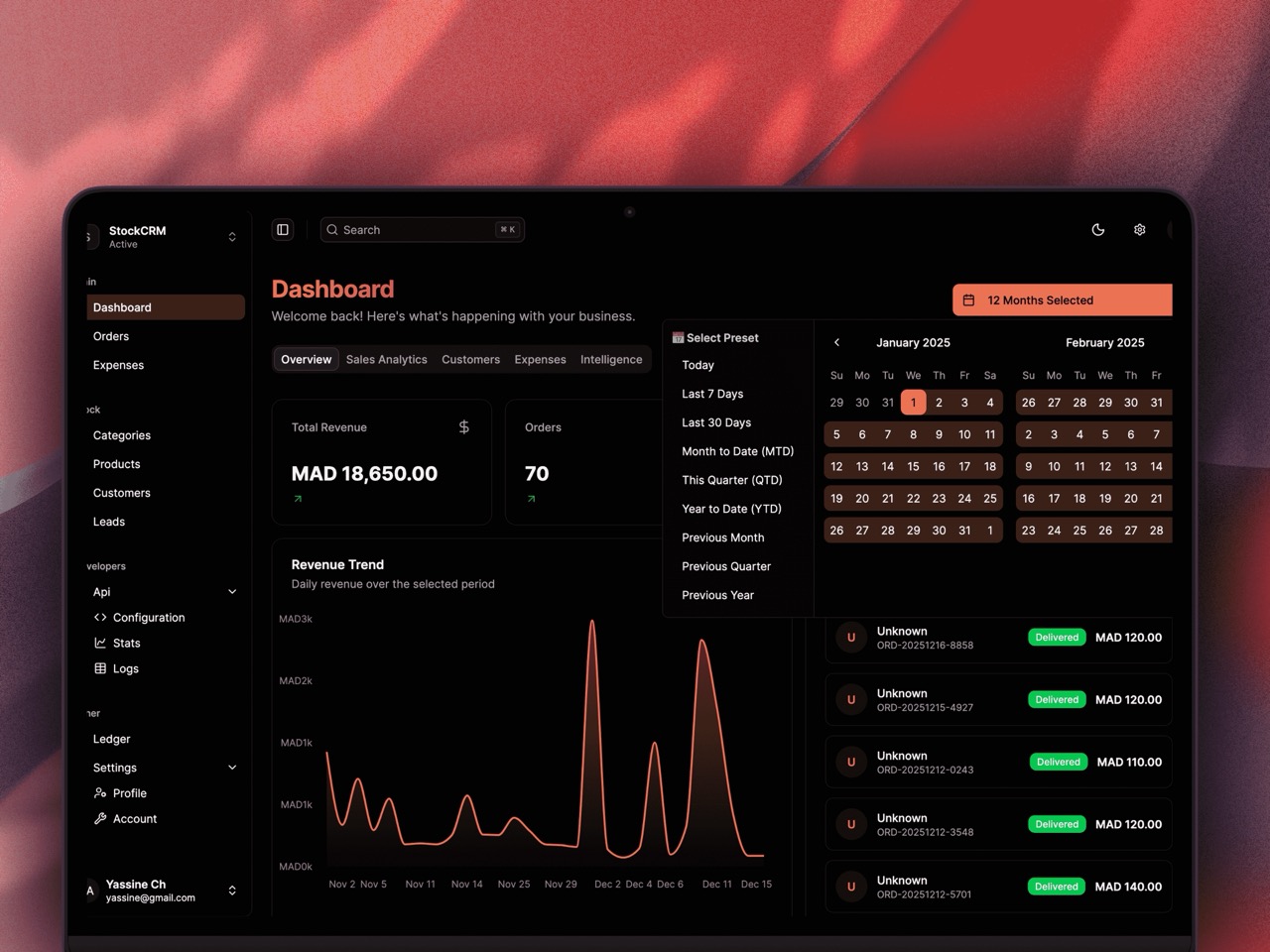The height and width of the screenshot is (952, 1270).
Task: Click the Profile user icon
Action: (100, 793)
